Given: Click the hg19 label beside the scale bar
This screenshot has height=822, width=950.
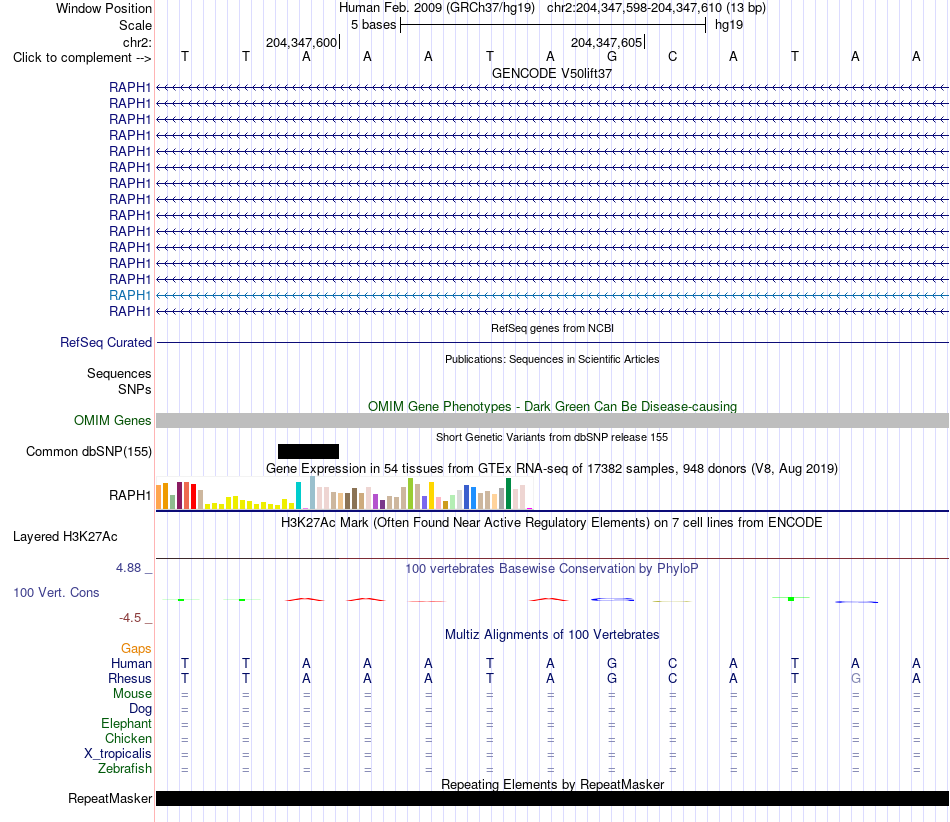Looking at the screenshot, I should (x=729, y=25).
